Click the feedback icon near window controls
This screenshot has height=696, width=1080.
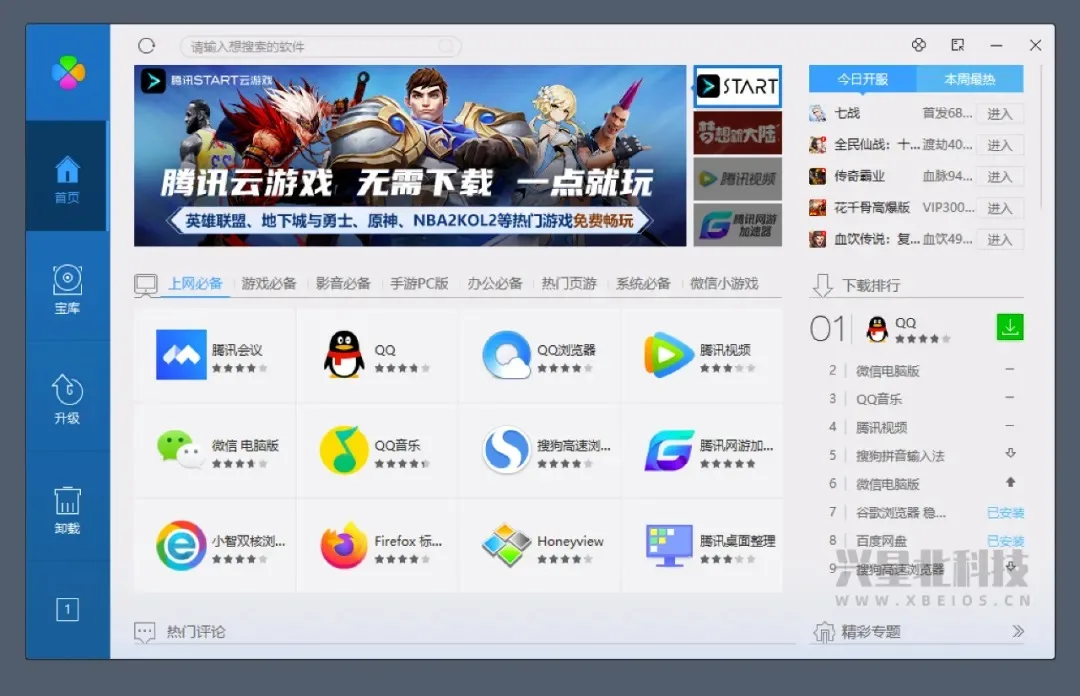click(x=957, y=45)
